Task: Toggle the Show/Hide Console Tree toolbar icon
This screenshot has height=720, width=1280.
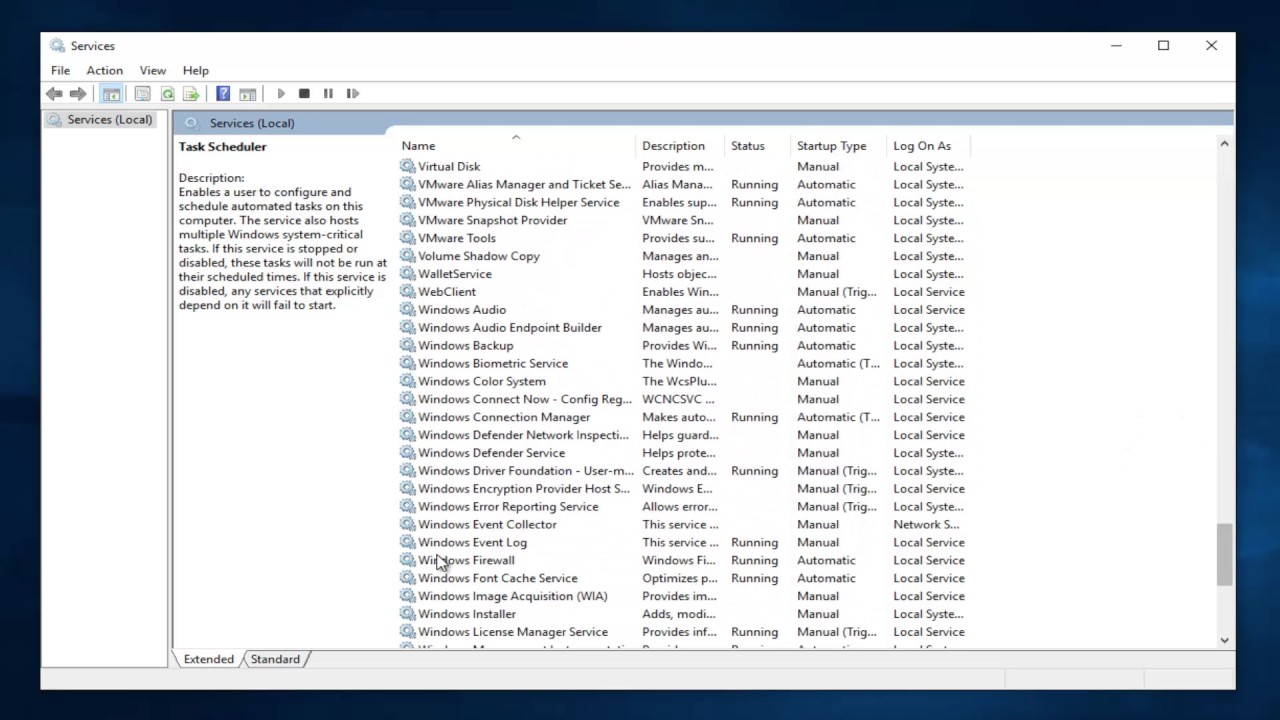Action: [x=111, y=94]
